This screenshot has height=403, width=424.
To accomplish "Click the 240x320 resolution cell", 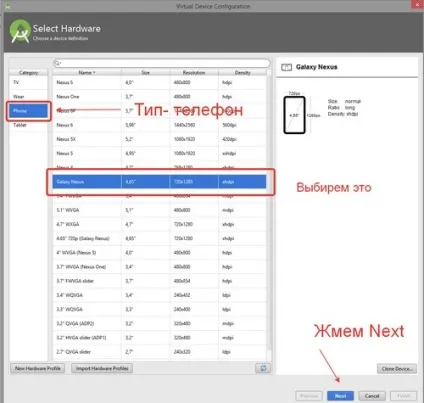I will click(x=194, y=352).
